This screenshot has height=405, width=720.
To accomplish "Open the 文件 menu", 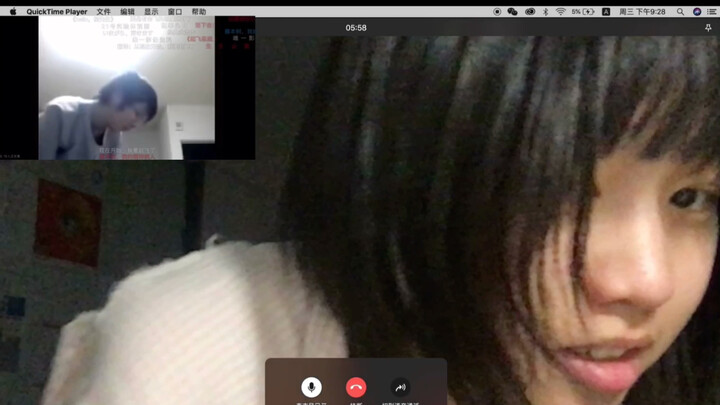I will (x=104, y=11).
